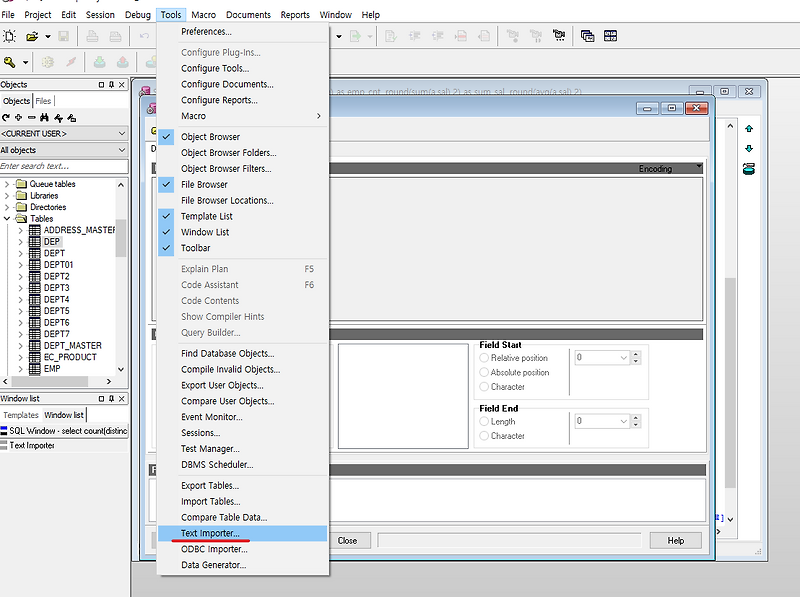Click the Tile windows toolbar icon
Screen dimensions: 800x597
click(x=610, y=34)
